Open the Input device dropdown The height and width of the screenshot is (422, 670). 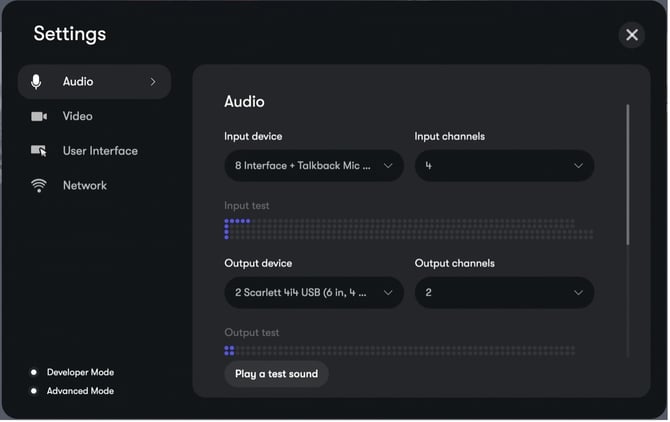pos(313,166)
